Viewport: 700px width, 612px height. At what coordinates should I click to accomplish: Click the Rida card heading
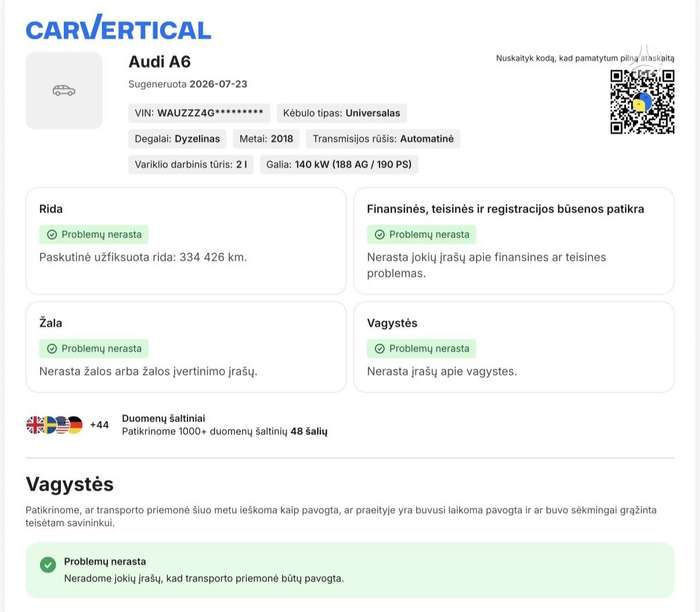51,209
